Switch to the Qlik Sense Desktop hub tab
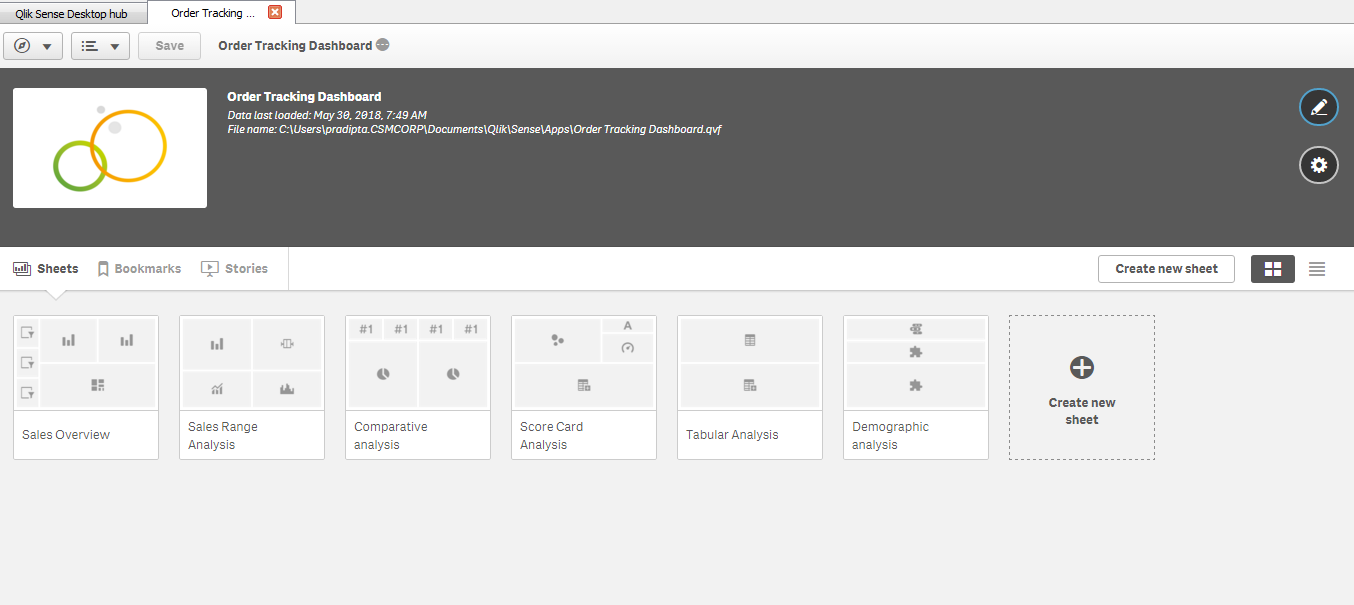This screenshot has height=605, width=1354. pyautogui.click(x=70, y=13)
